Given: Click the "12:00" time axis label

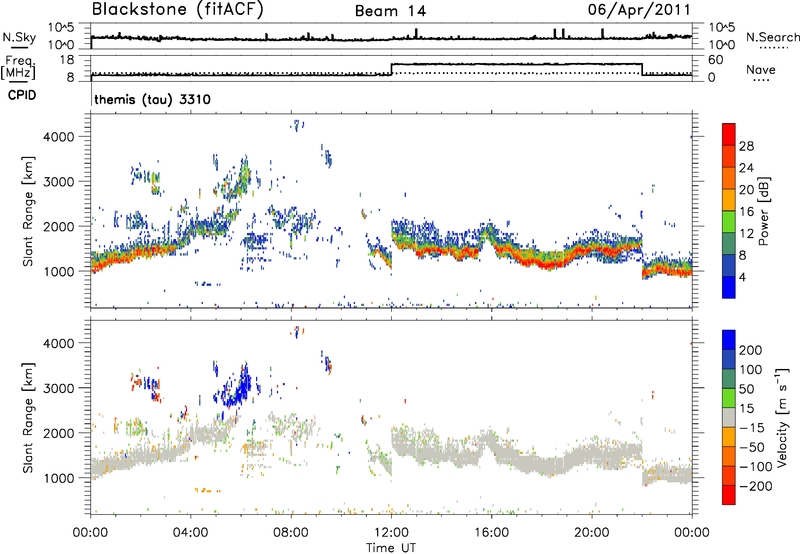Looking at the screenshot, I should coord(391,533).
